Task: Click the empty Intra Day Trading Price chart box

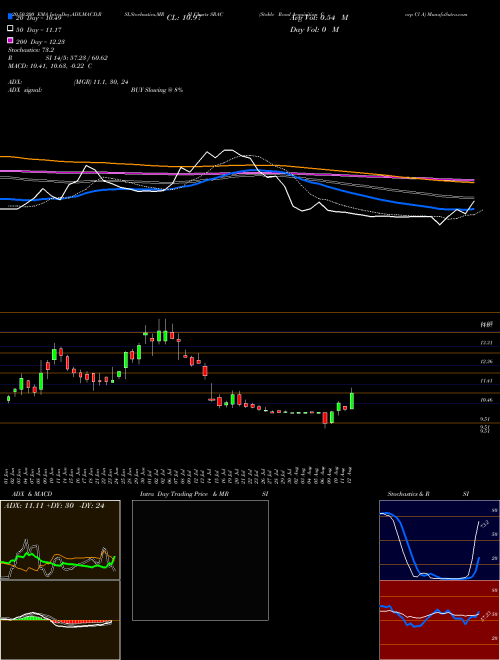Action: tap(200, 560)
